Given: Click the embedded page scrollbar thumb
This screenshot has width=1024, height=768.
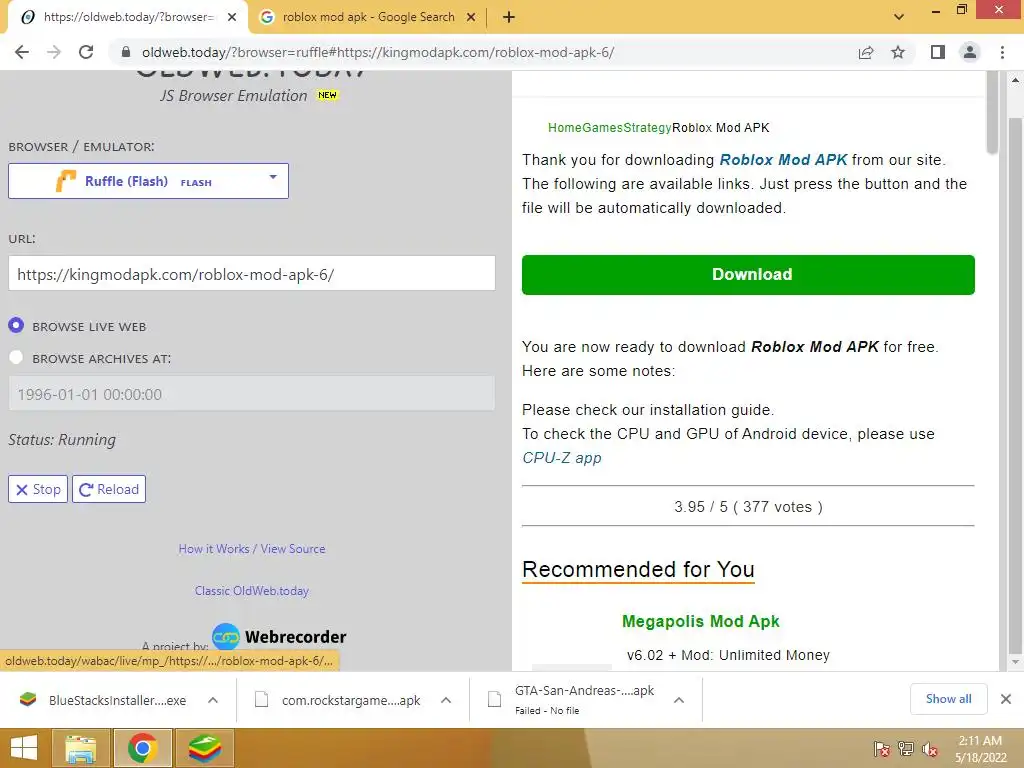Looking at the screenshot, I should click(993, 113).
